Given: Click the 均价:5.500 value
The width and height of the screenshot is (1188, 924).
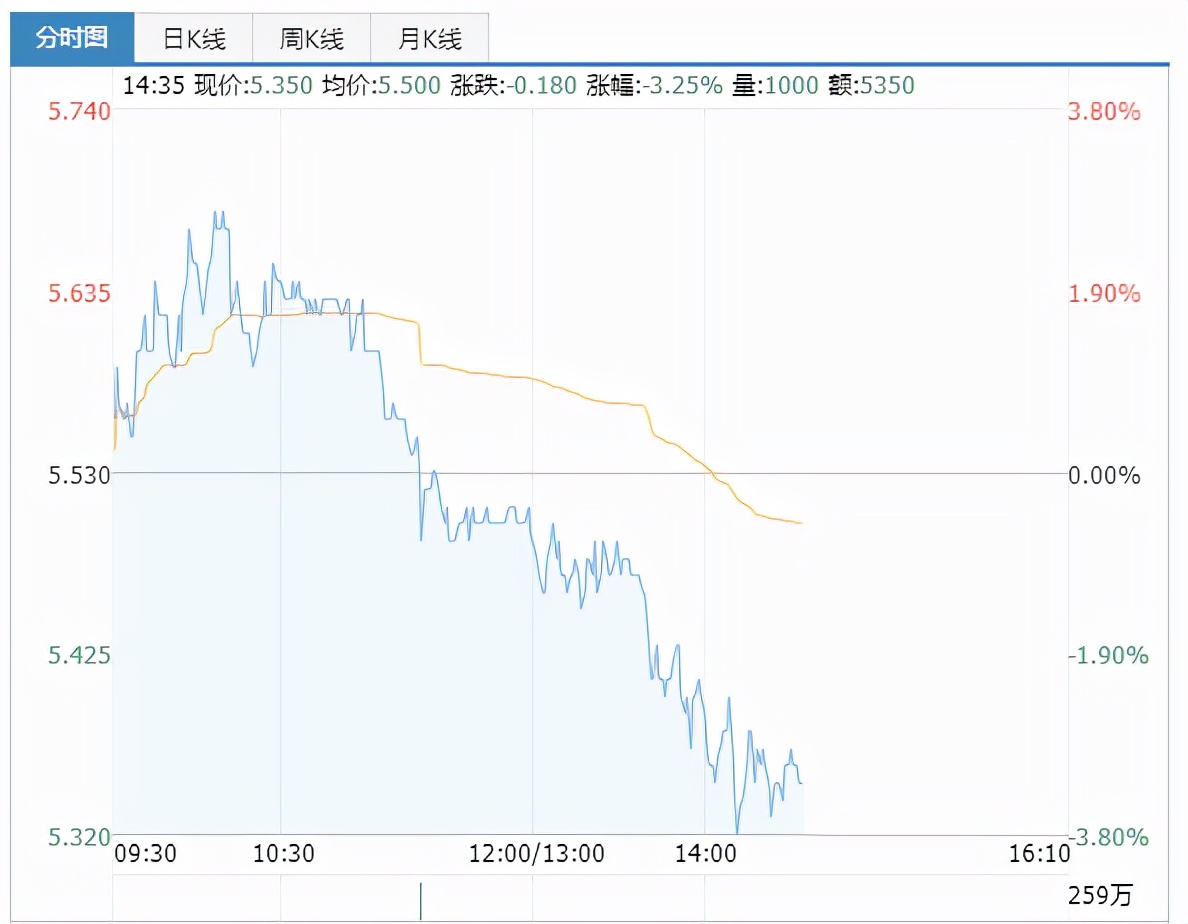Looking at the screenshot, I should click(381, 85).
